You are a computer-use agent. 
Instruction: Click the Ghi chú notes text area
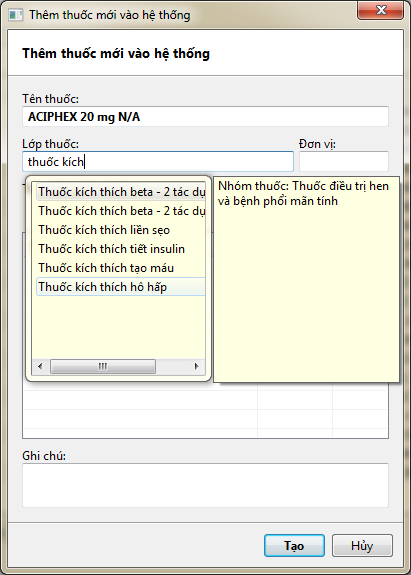click(x=205, y=486)
